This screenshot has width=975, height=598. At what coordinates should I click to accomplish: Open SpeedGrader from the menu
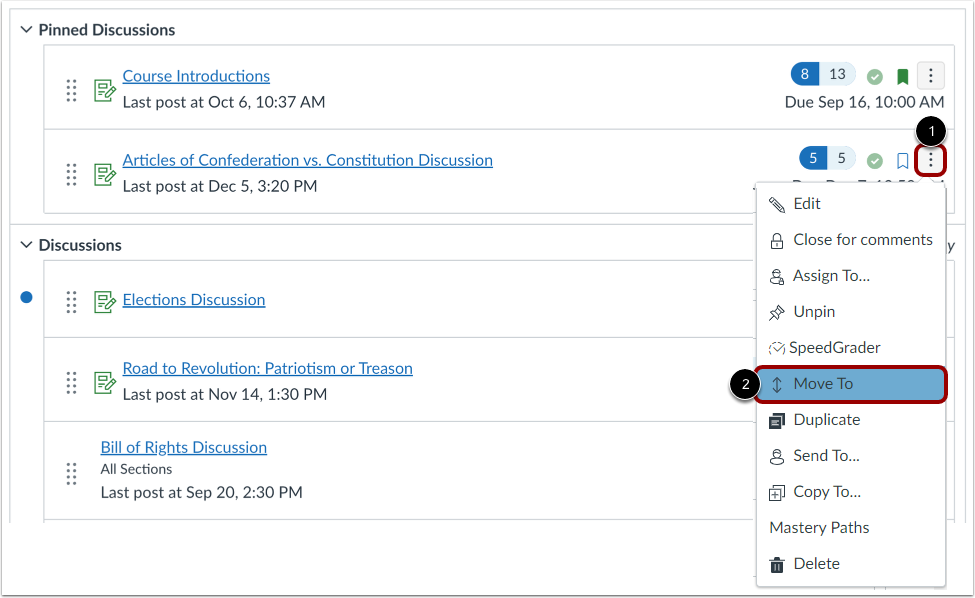[851, 348]
